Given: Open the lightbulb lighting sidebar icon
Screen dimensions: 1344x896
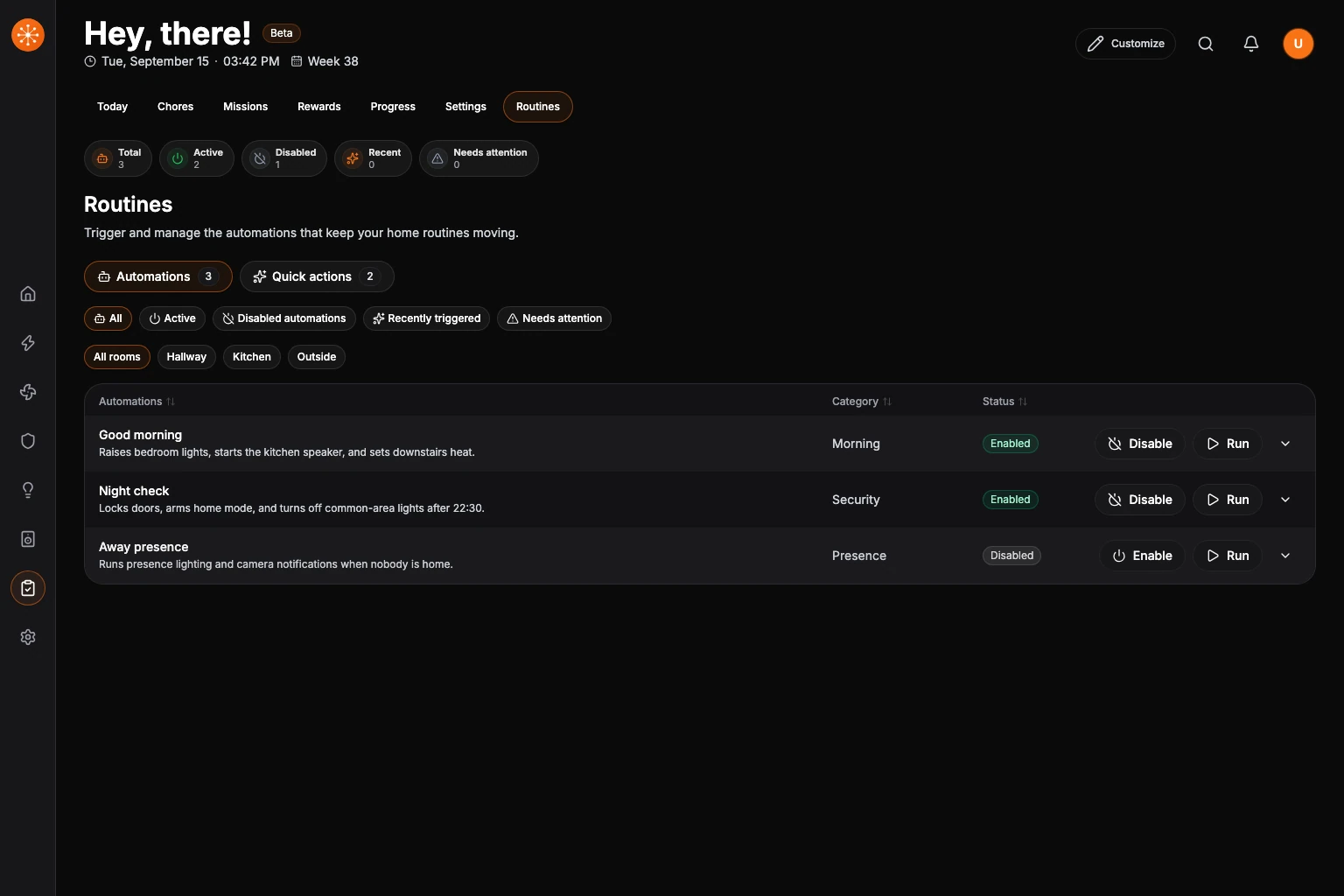Looking at the screenshot, I should pos(28,490).
